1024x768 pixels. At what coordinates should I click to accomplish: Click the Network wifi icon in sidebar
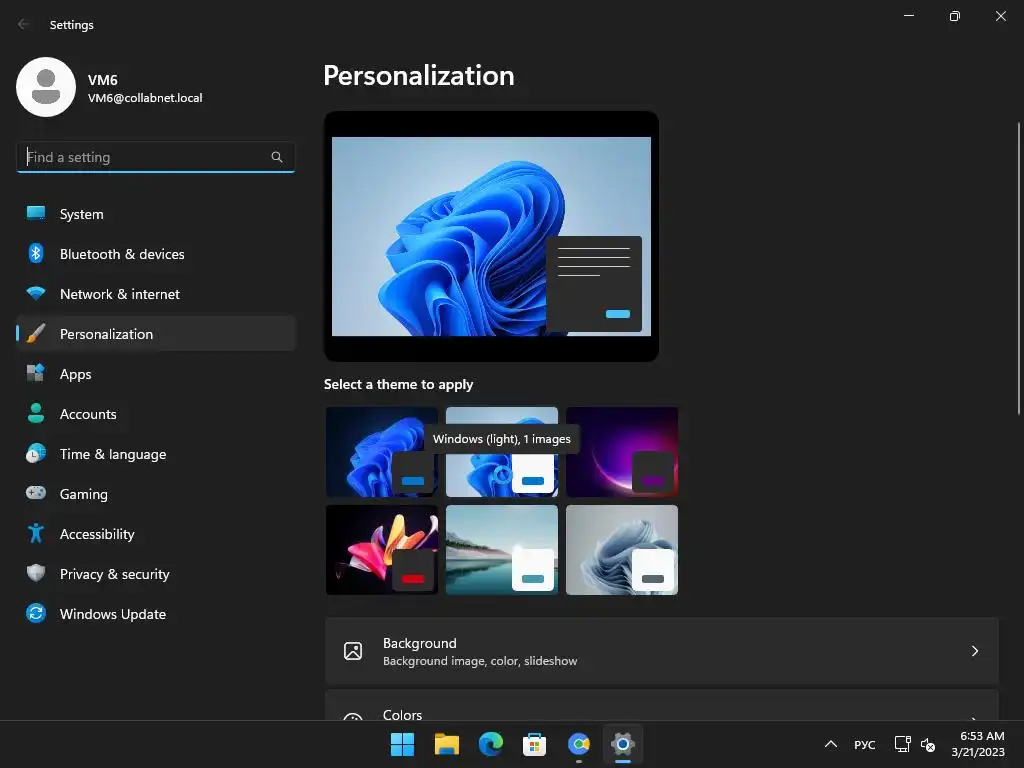[x=36, y=294]
